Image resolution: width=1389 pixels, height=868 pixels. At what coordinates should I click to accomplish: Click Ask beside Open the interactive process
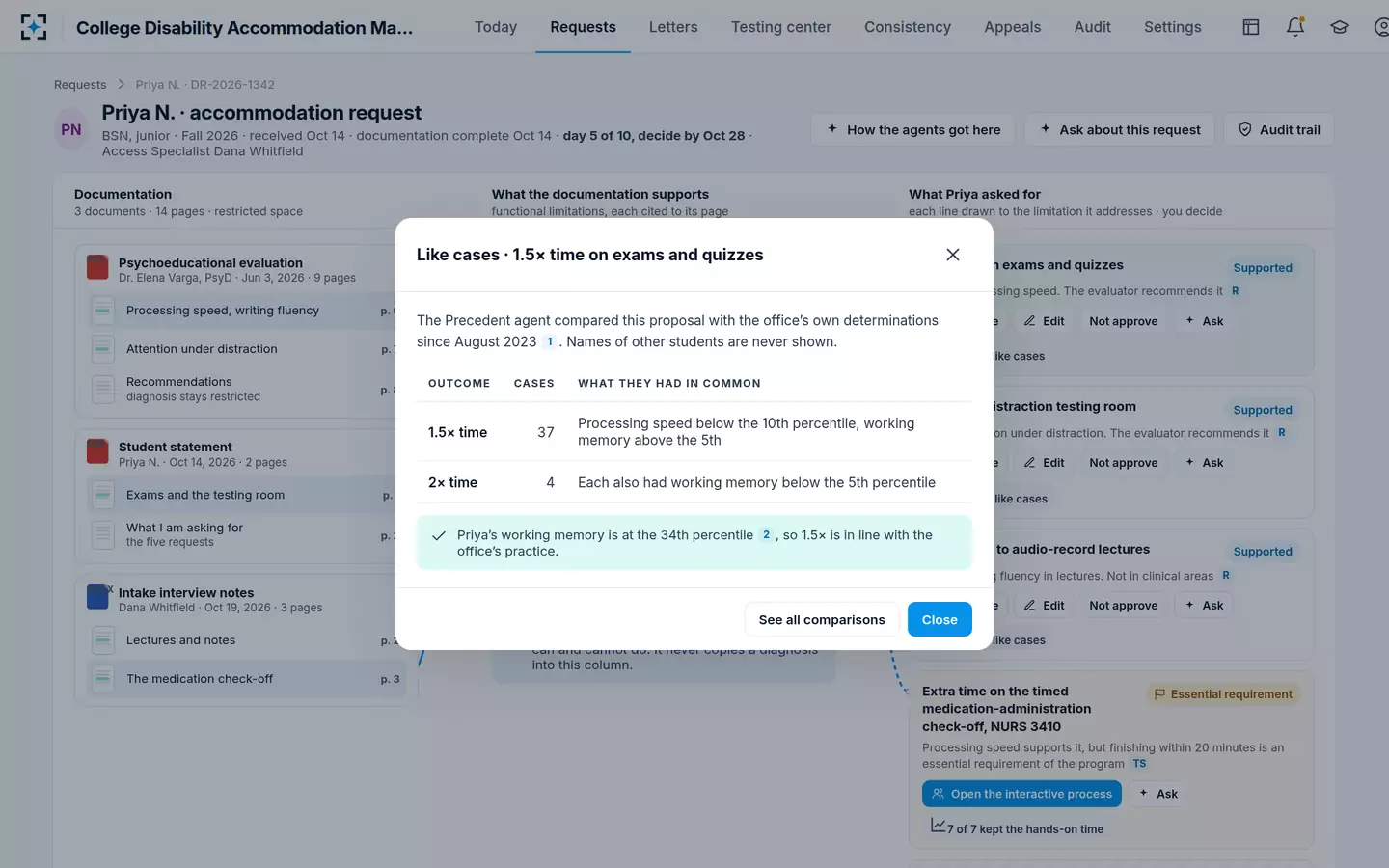(x=1158, y=794)
